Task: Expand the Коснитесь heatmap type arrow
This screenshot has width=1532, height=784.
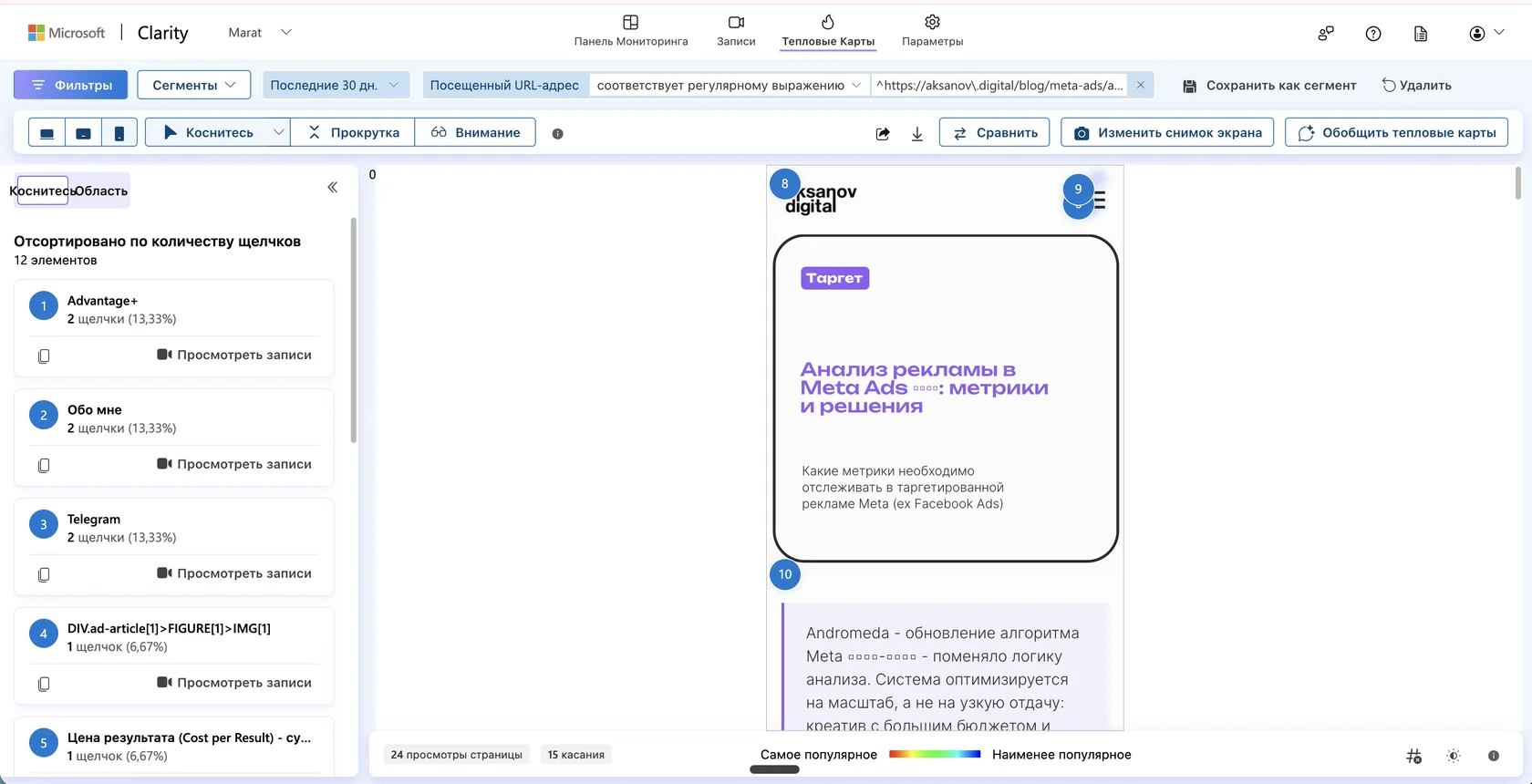Action: point(279,132)
